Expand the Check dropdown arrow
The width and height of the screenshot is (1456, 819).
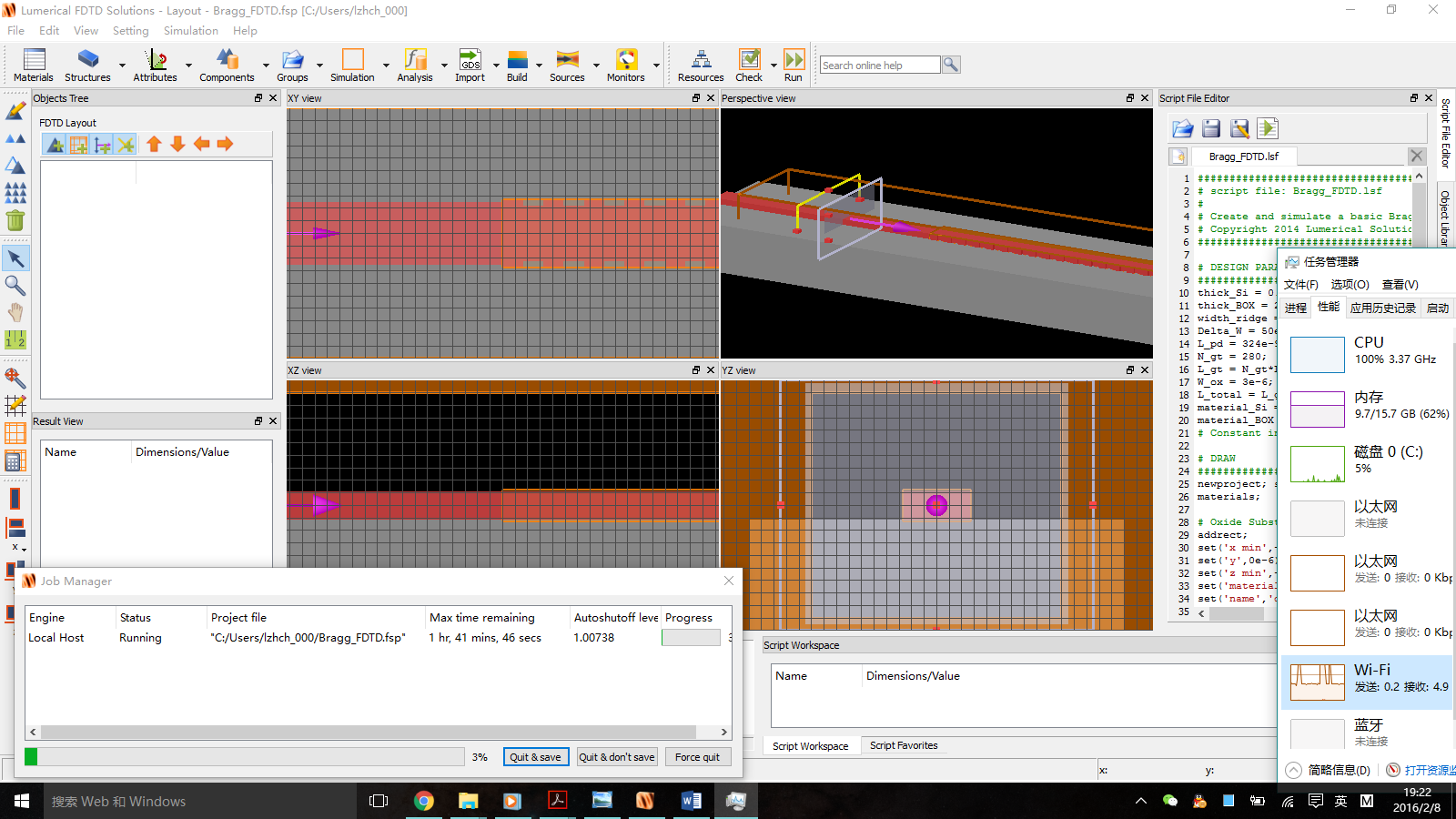[x=773, y=66]
